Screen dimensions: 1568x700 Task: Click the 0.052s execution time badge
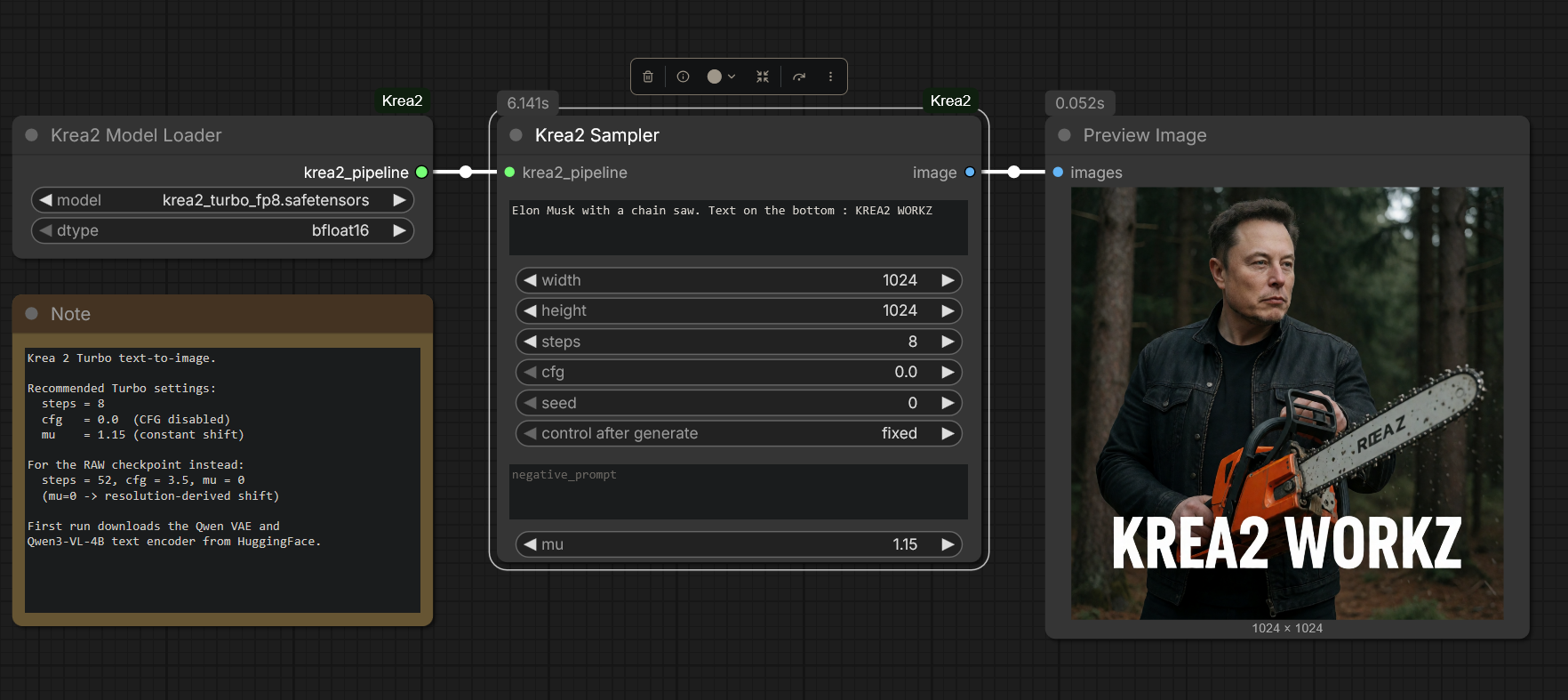click(1080, 103)
